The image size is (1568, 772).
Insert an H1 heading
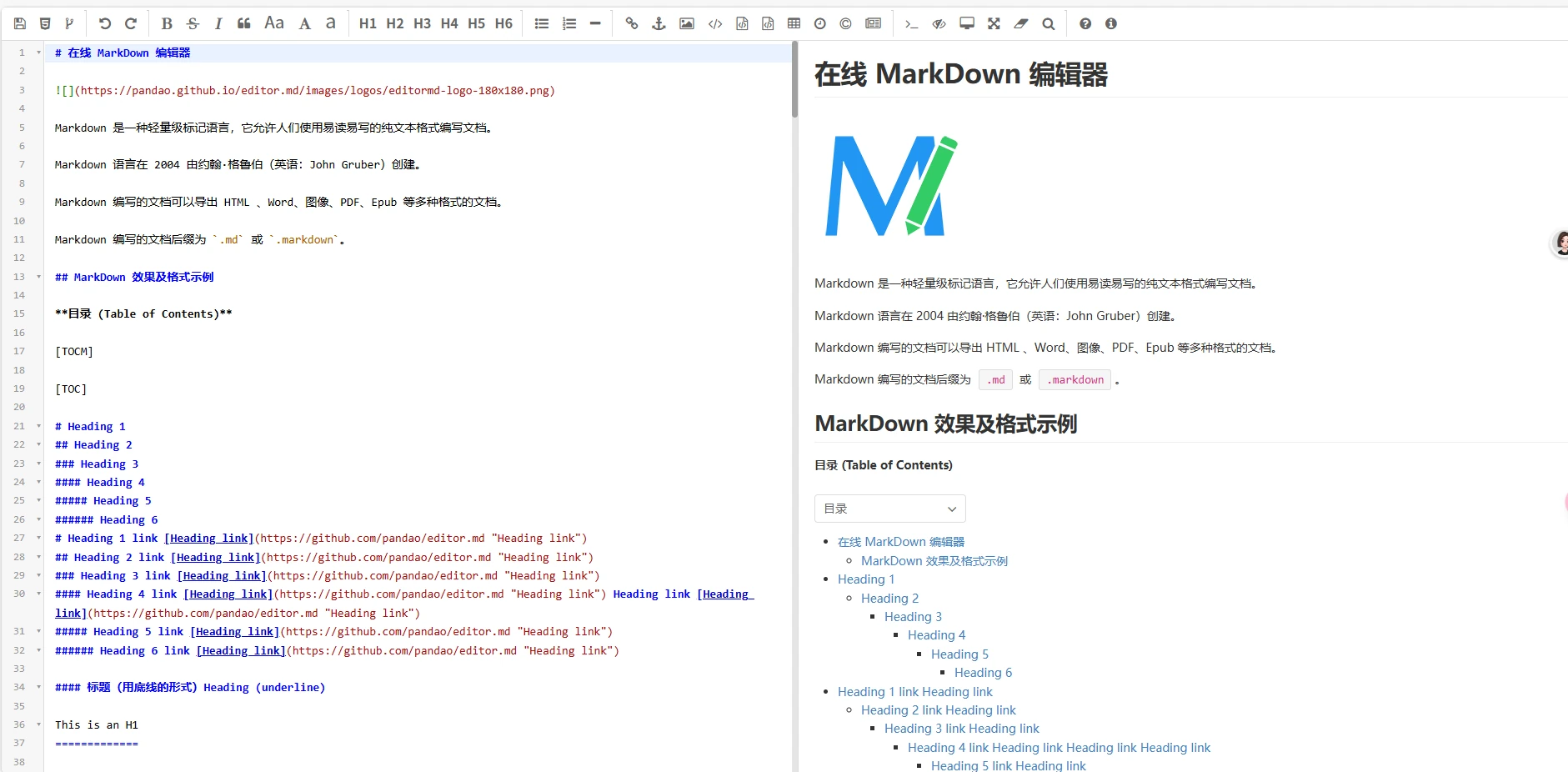tap(368, 23)
